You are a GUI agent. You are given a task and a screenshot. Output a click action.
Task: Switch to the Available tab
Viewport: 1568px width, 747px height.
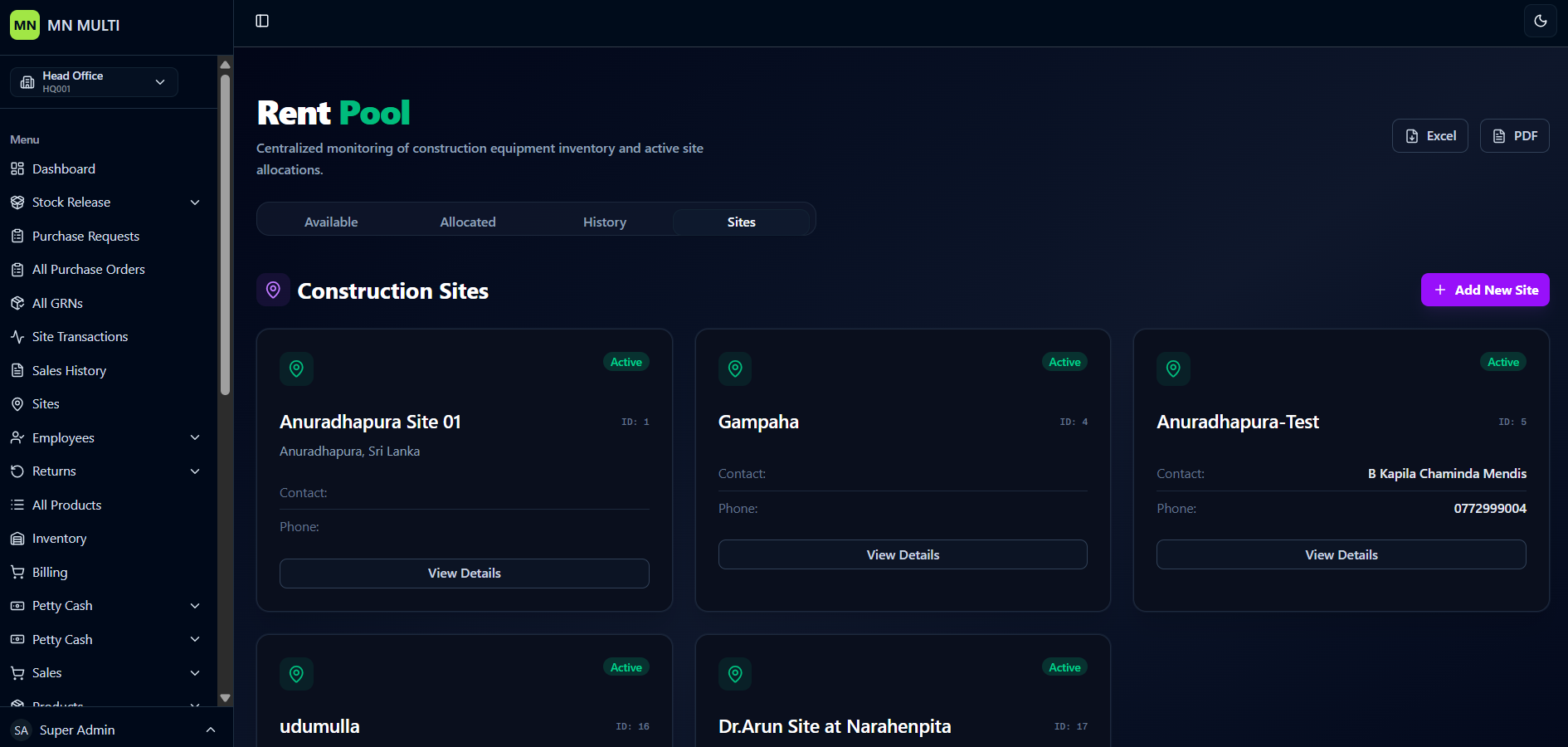[331, 222]
